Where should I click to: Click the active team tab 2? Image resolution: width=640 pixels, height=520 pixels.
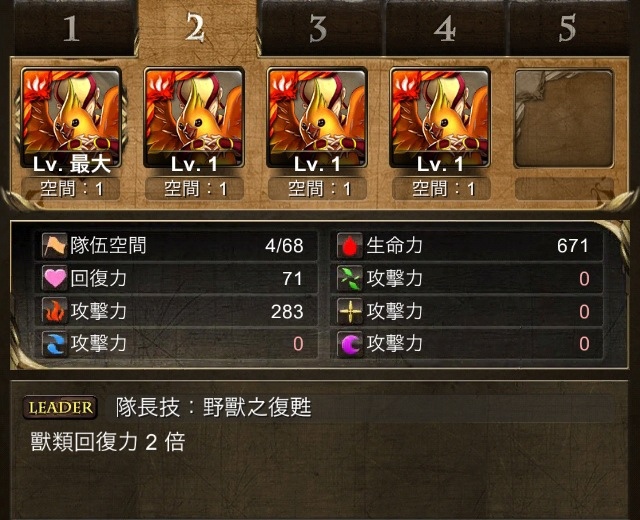197,28
